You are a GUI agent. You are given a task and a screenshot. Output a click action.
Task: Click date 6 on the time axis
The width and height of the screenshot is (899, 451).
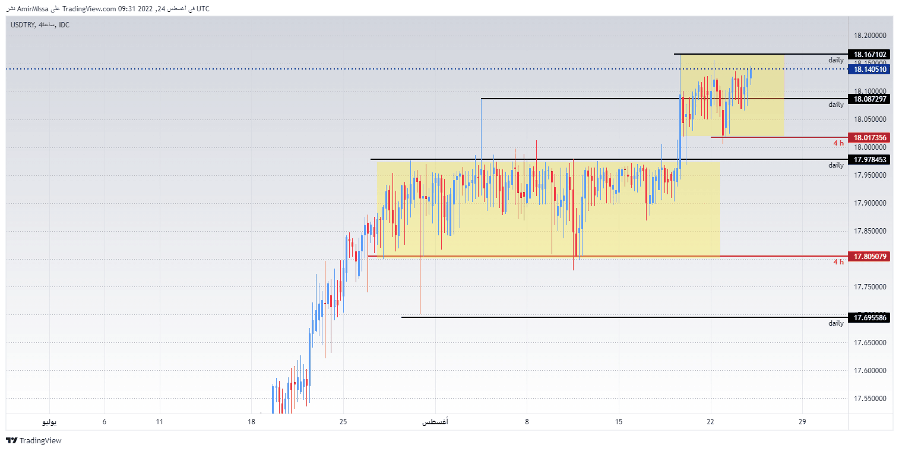coord(104,422)
